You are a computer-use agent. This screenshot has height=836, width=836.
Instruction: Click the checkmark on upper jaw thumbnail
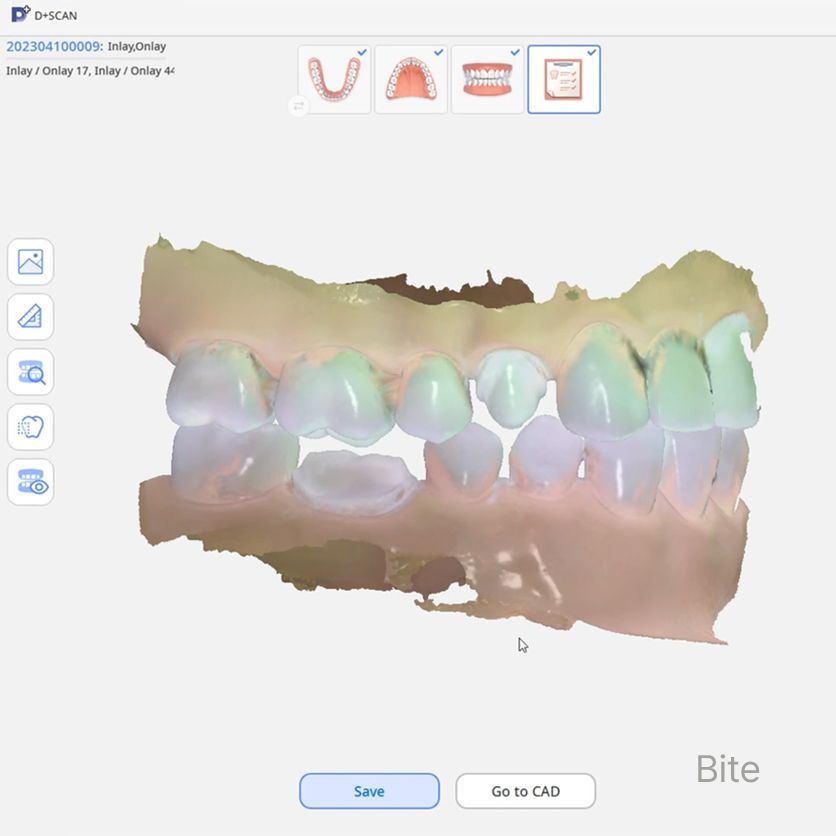click(x=439, y=53)
